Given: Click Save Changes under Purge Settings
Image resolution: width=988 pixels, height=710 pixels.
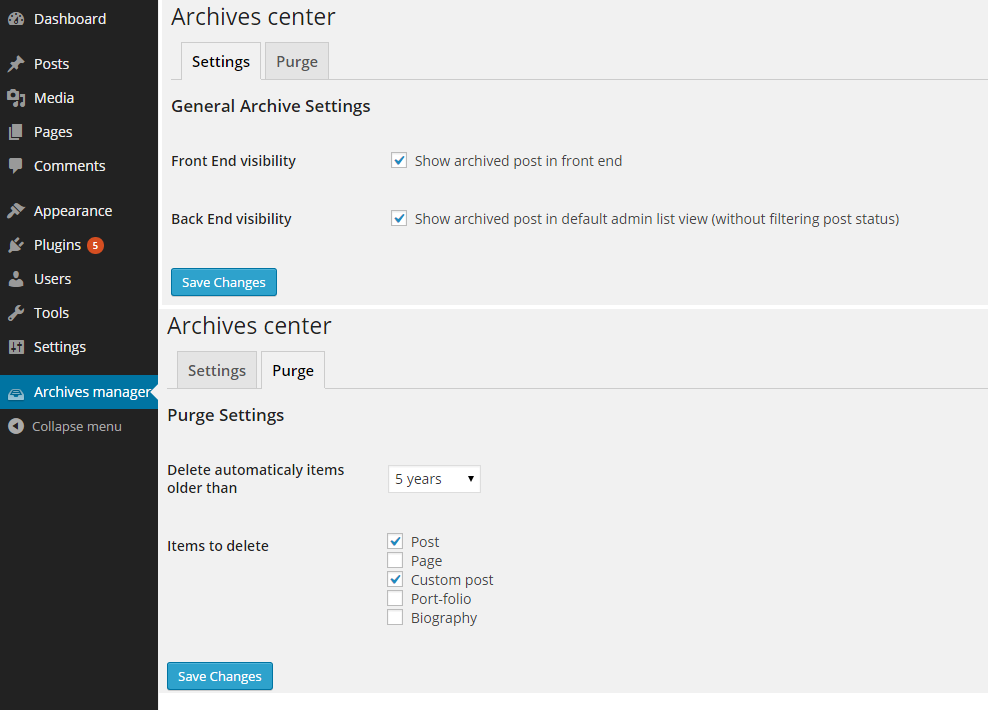Looking at the screenshot, I should [x=220, y=676].
